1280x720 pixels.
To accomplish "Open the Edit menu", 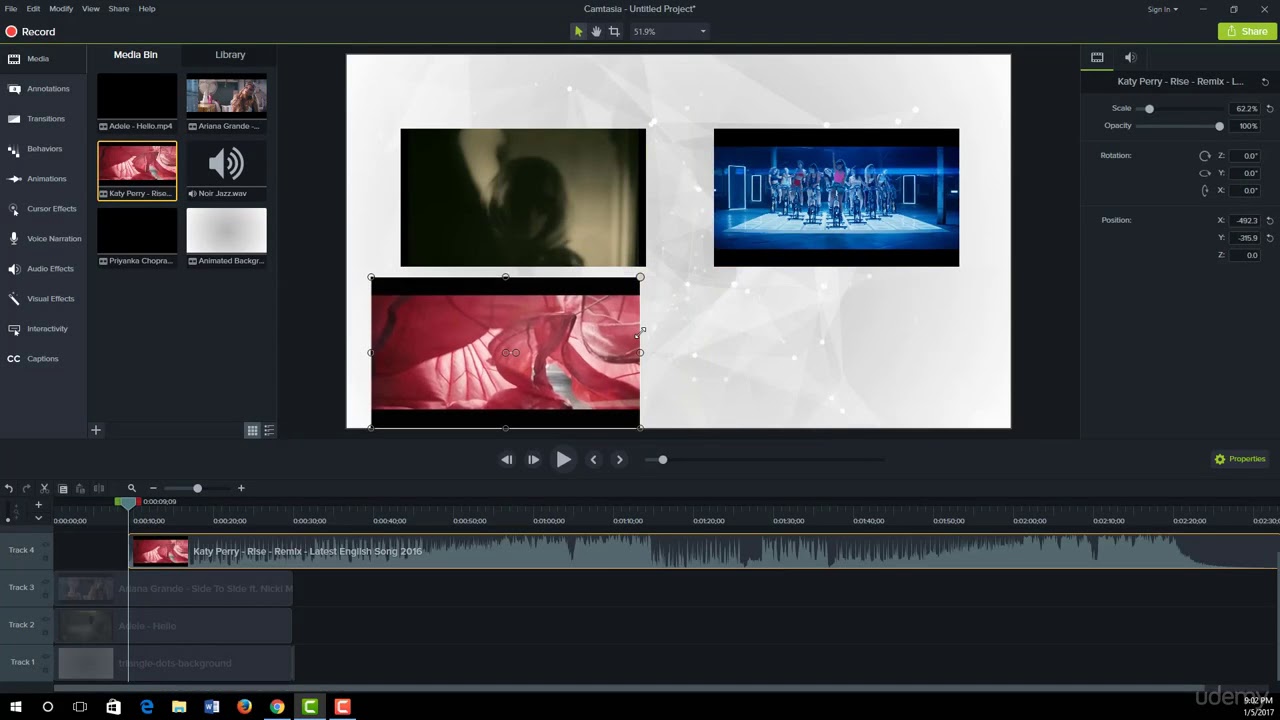I will click(33, 8).
